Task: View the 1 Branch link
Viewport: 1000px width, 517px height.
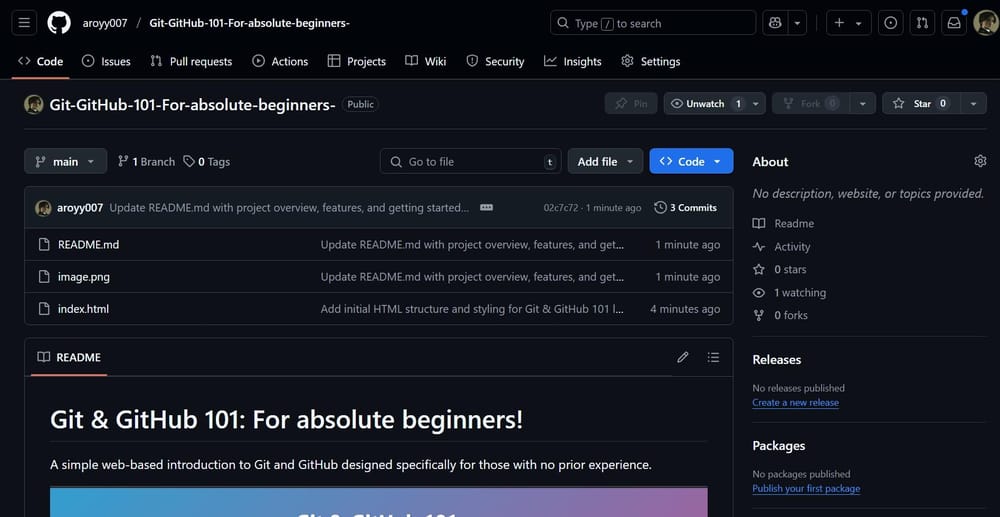Action: pyautogui.click(x=146, y=162)
